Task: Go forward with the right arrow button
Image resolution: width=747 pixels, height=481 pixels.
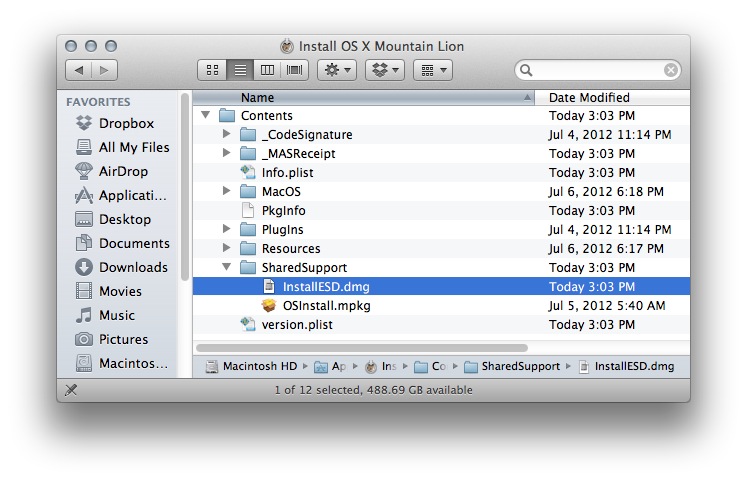Action: [x=104, y=70]
